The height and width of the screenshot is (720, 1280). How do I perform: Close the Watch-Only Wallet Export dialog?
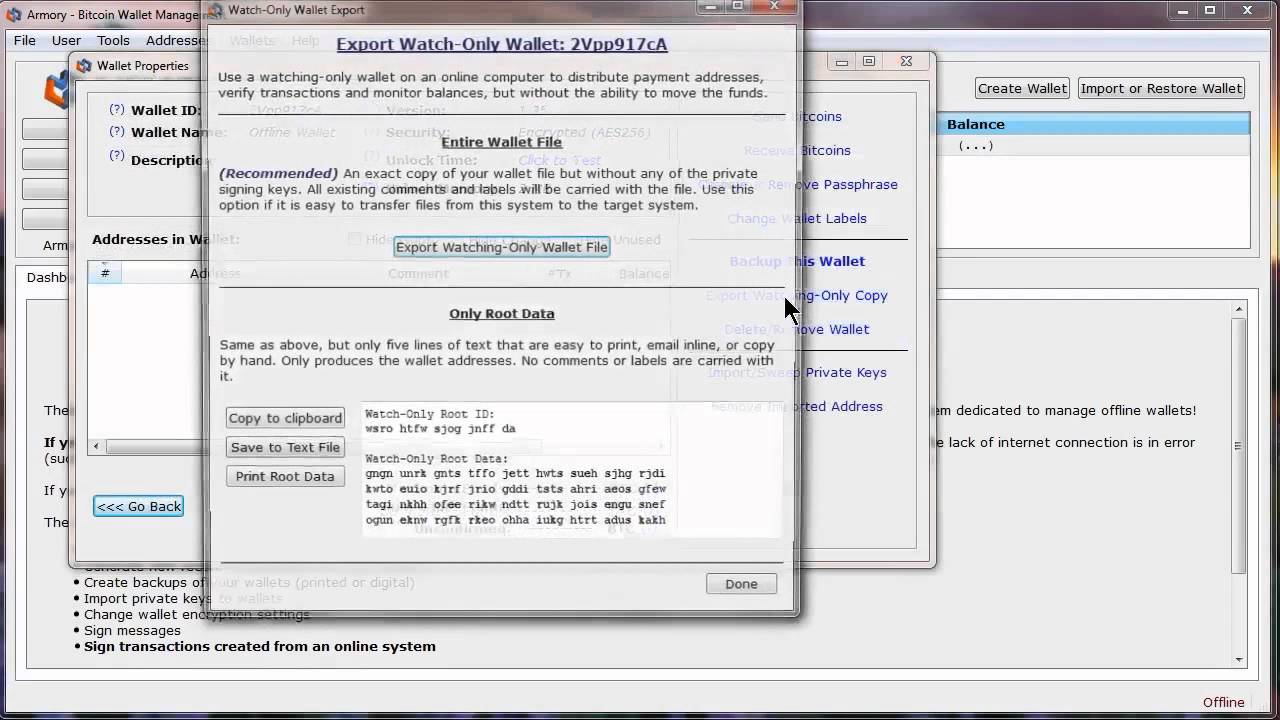click(x=775, y=6)
